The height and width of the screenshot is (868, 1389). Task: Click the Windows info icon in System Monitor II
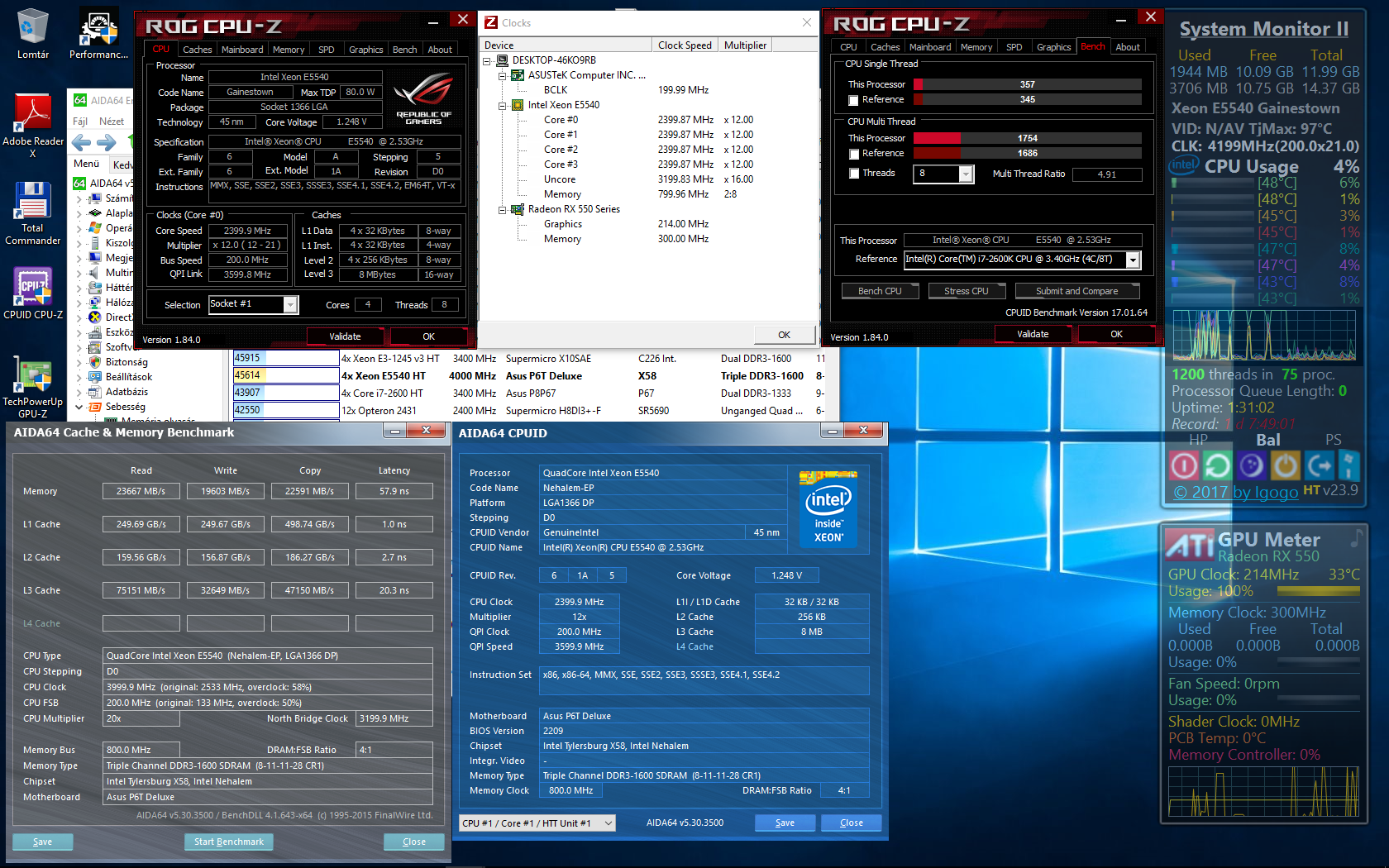click(x=1348, y=466)
